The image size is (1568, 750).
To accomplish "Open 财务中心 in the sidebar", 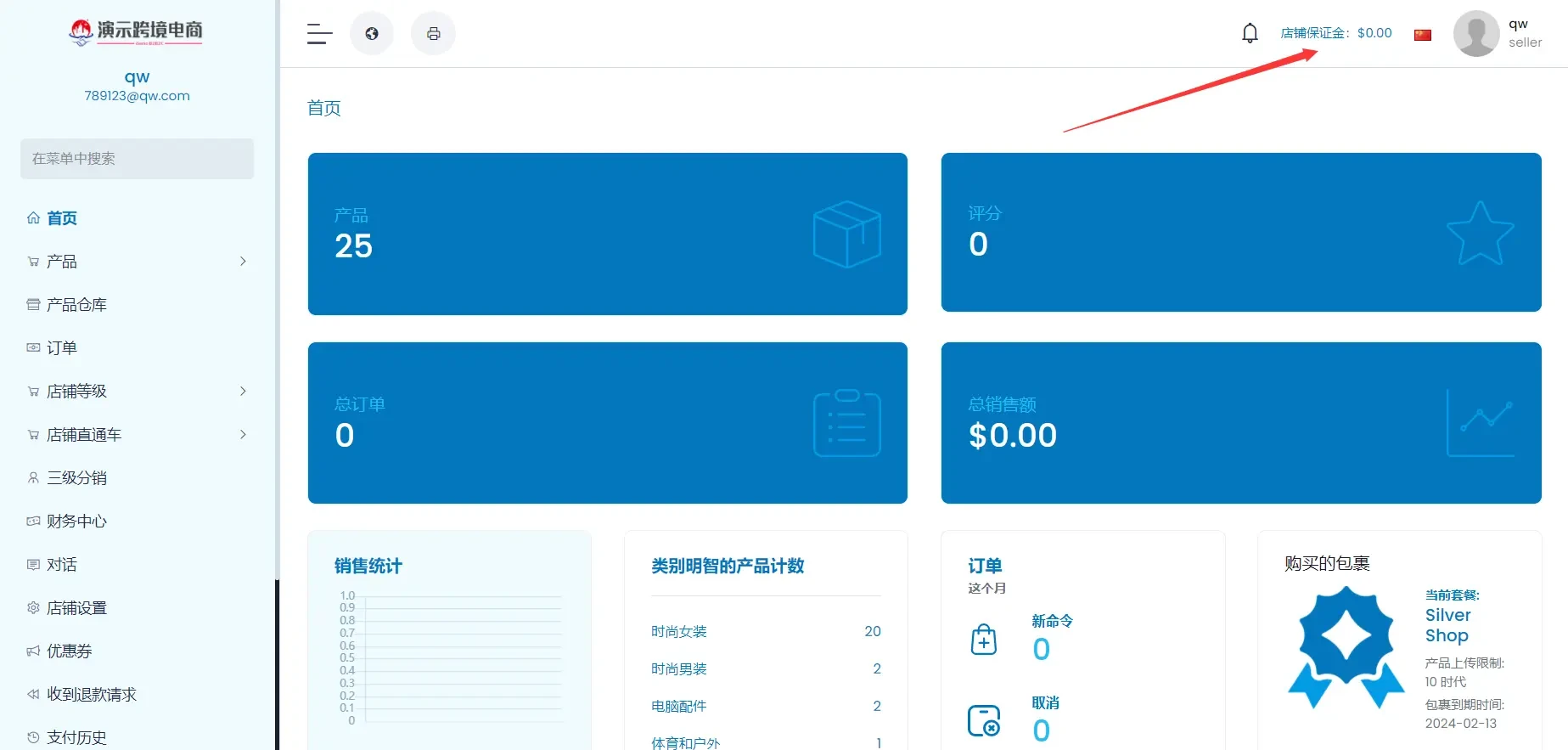I will click(76, 522).
